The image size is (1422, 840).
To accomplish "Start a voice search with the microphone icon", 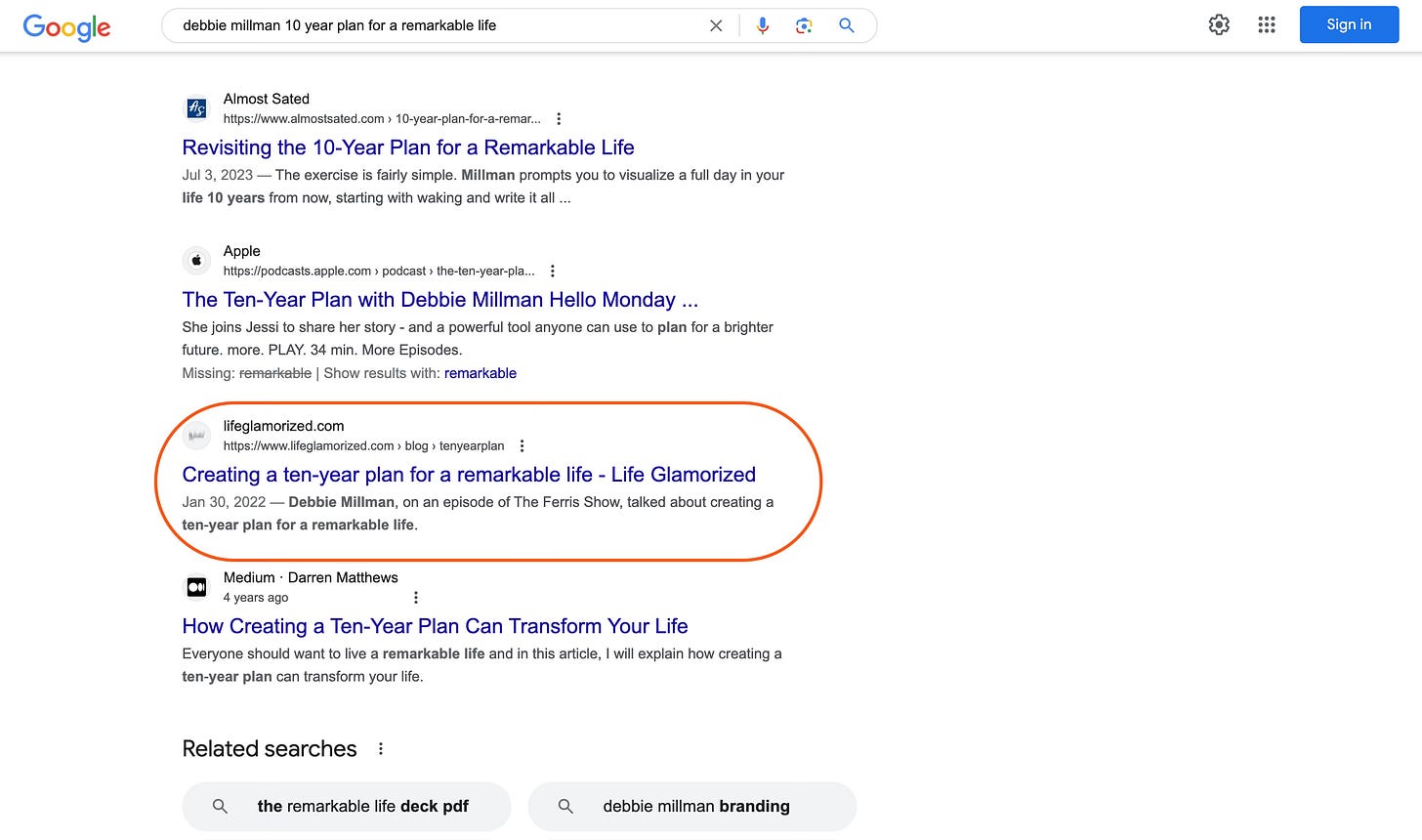I will point(762,25).
